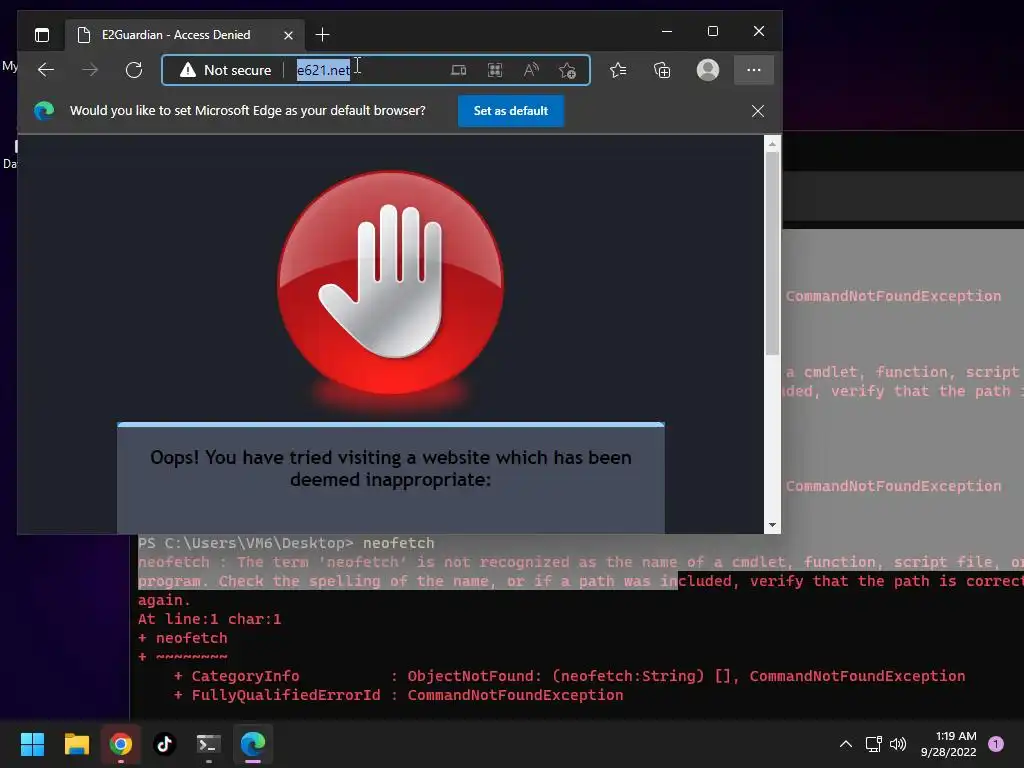Click the Edge icon in taskbar

pos(253,744)
